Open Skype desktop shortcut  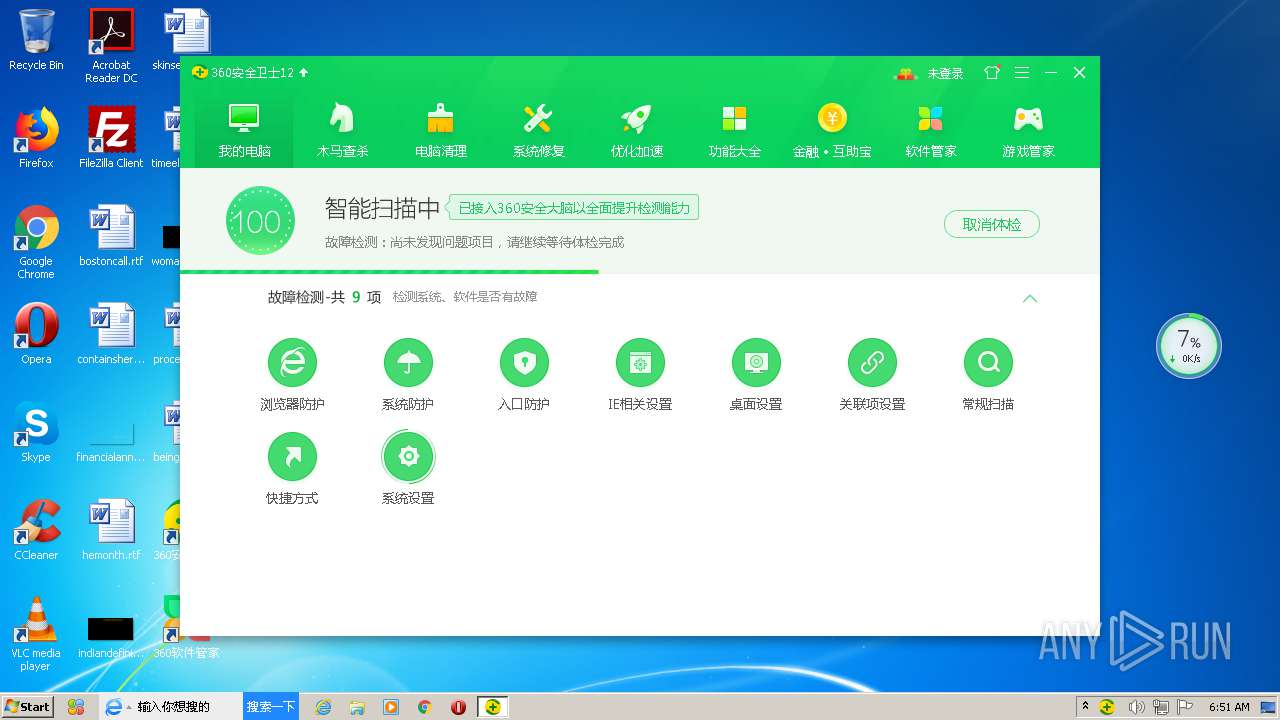coord(36,432)
